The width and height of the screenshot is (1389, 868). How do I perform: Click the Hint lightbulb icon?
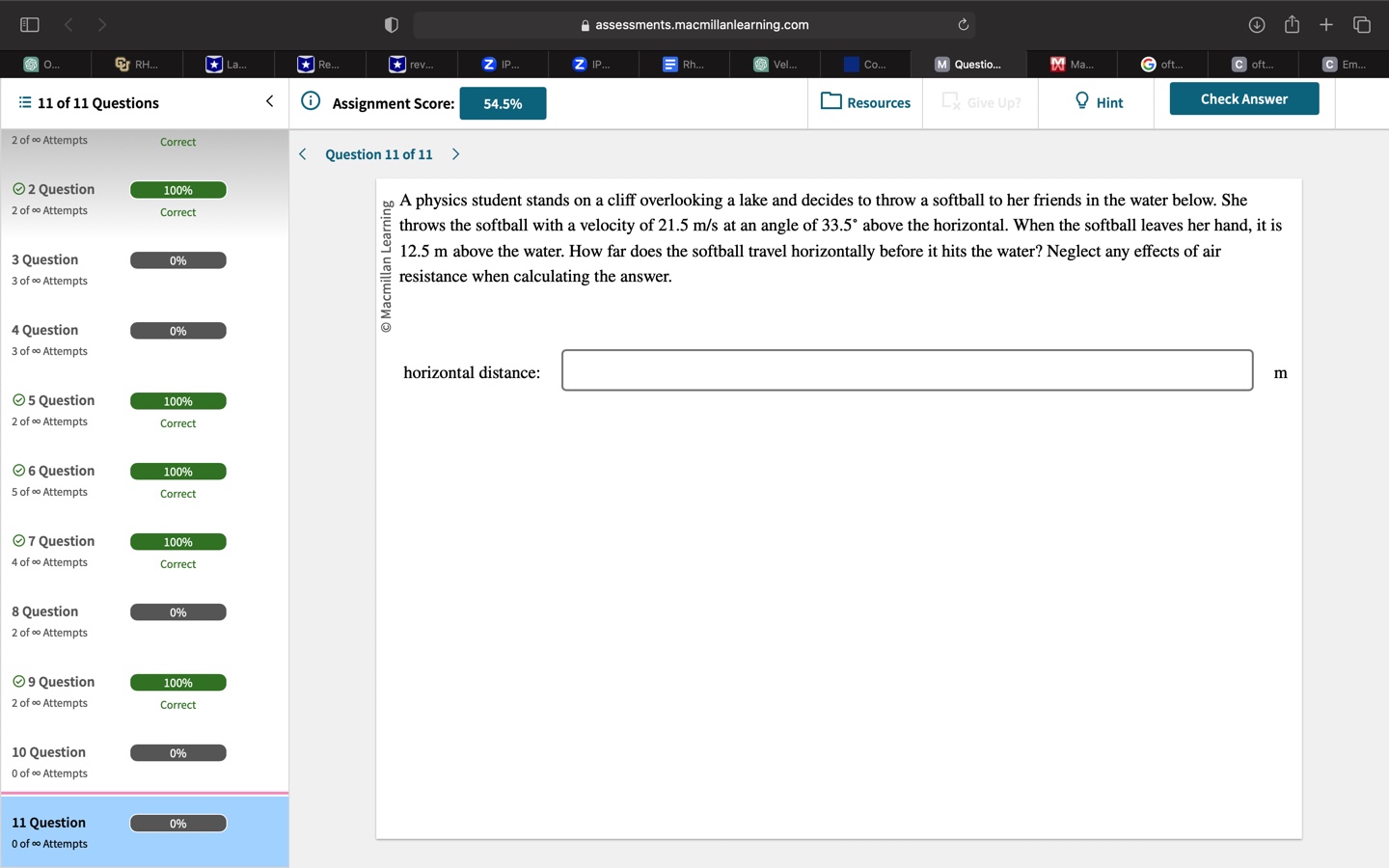[x=1079, y=100]
